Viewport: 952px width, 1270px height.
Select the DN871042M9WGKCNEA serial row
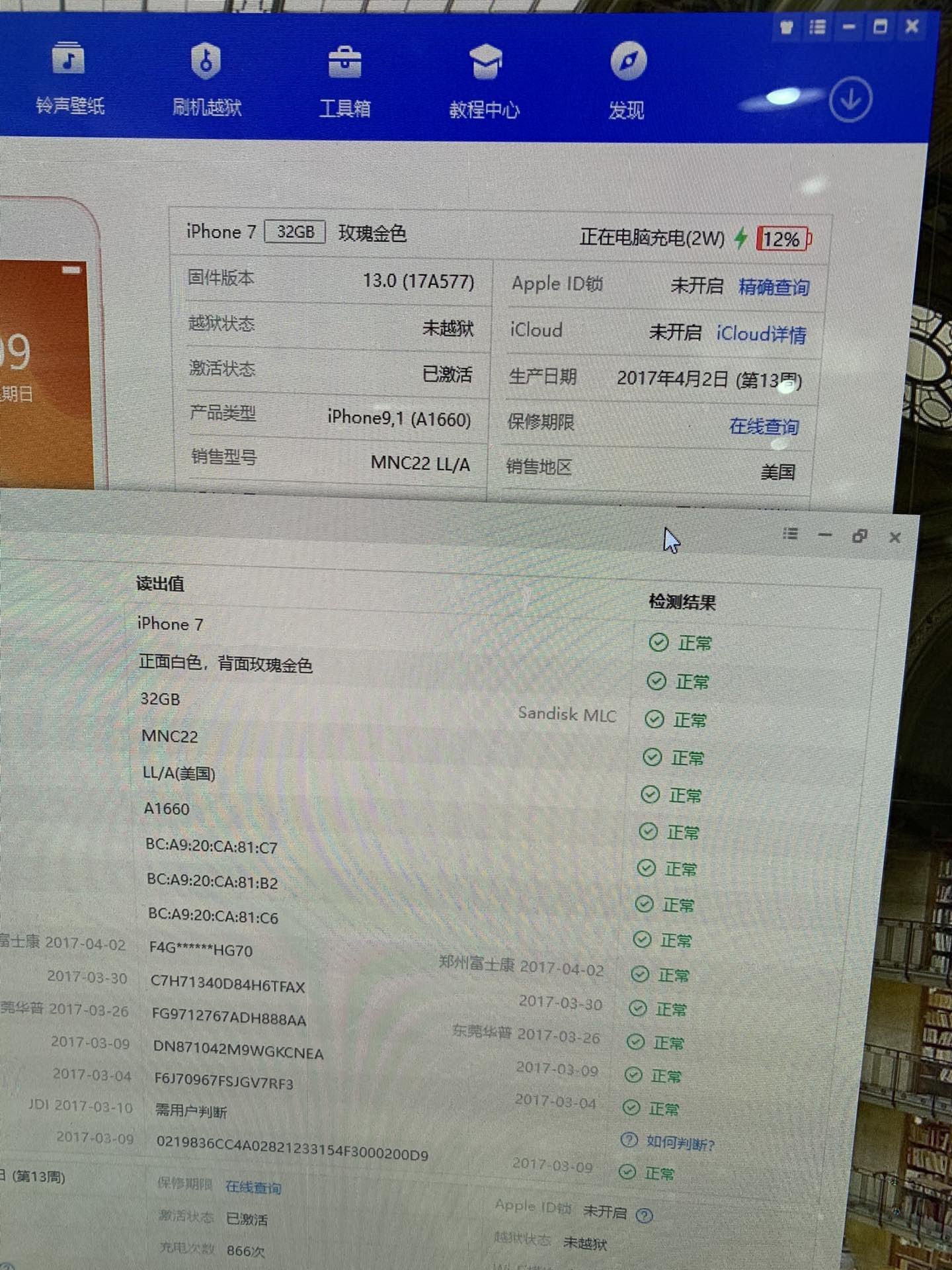coord(238,1050)
